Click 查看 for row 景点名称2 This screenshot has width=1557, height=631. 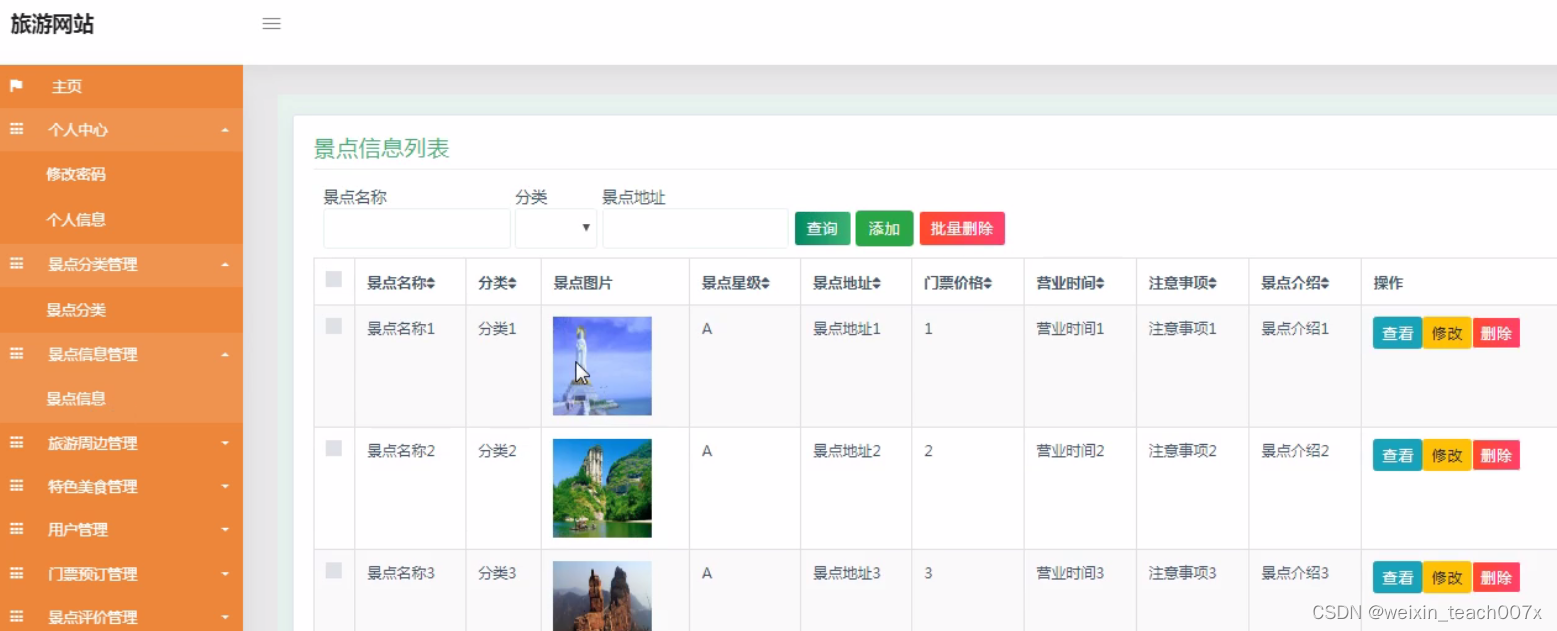coord(1397,455)
